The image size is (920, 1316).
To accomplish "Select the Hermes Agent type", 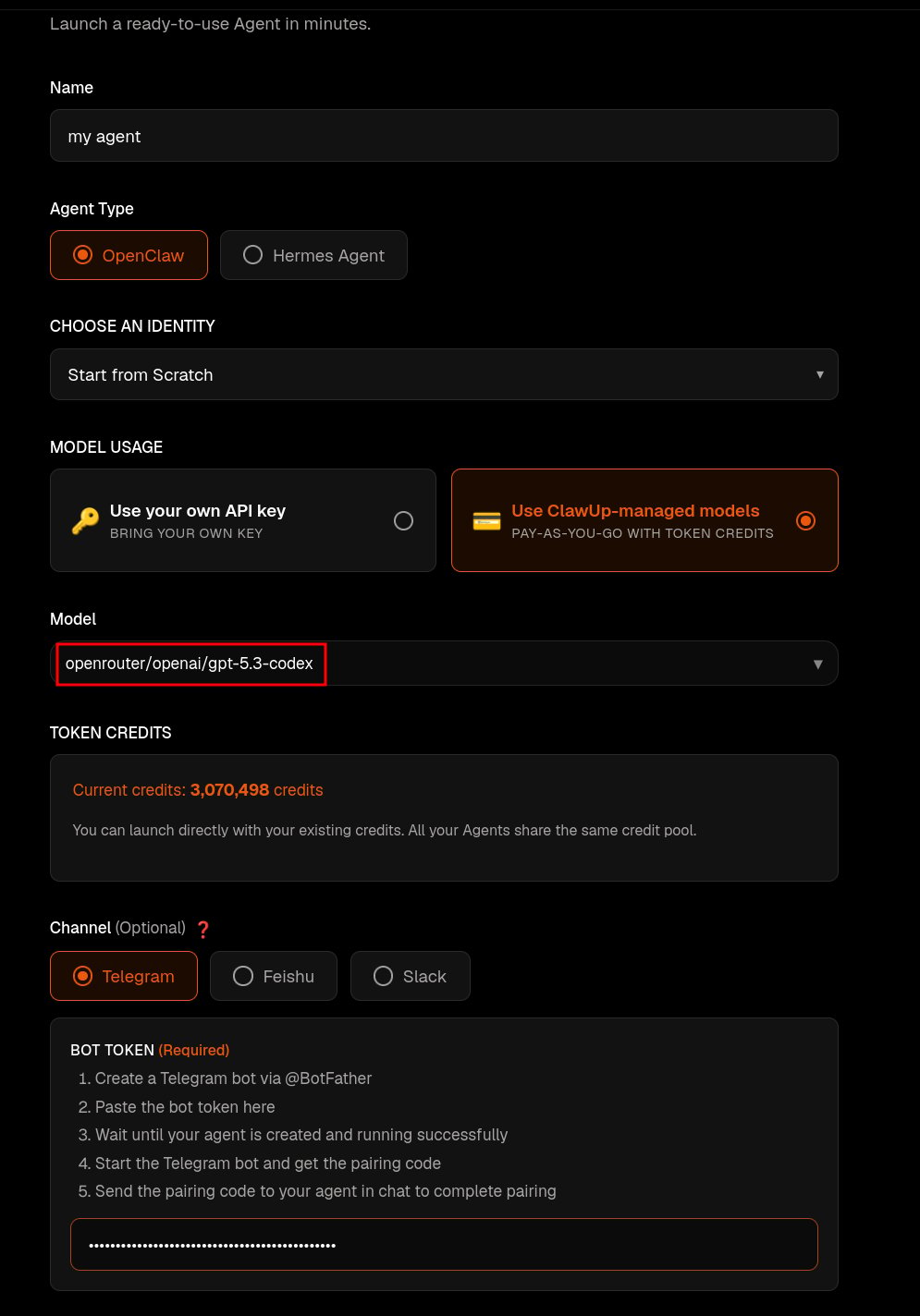I will (313, 255).
